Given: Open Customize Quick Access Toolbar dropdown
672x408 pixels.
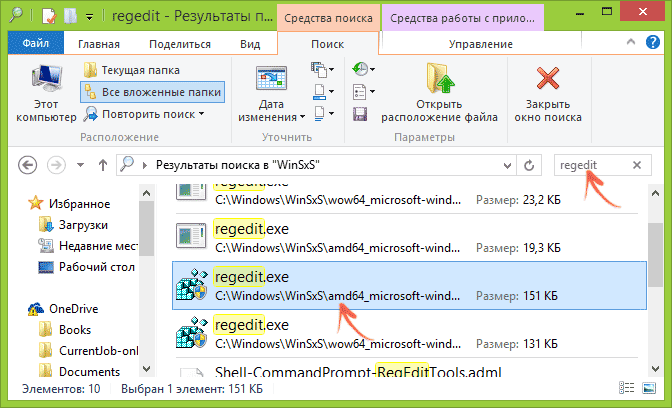Looking at the screenshot, I should [90, 17].
